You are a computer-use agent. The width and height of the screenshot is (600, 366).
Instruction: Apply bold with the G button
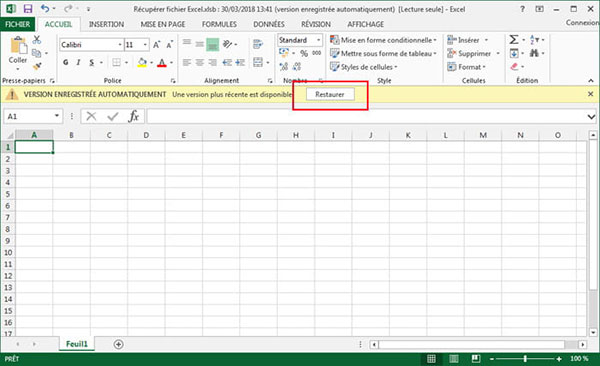66,62
